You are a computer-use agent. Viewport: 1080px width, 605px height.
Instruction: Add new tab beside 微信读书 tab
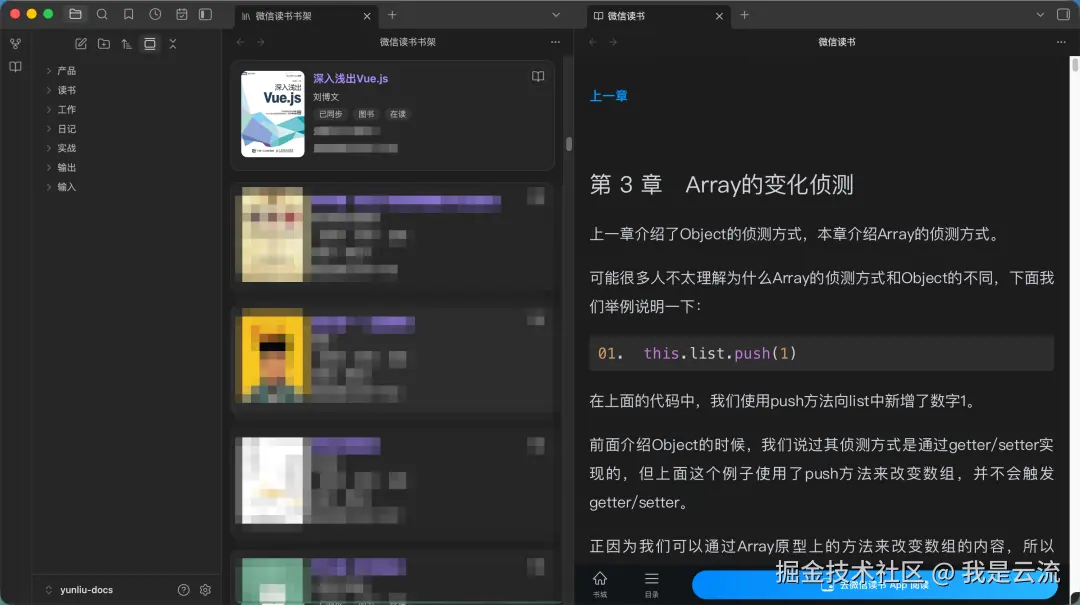click(745, 15)
